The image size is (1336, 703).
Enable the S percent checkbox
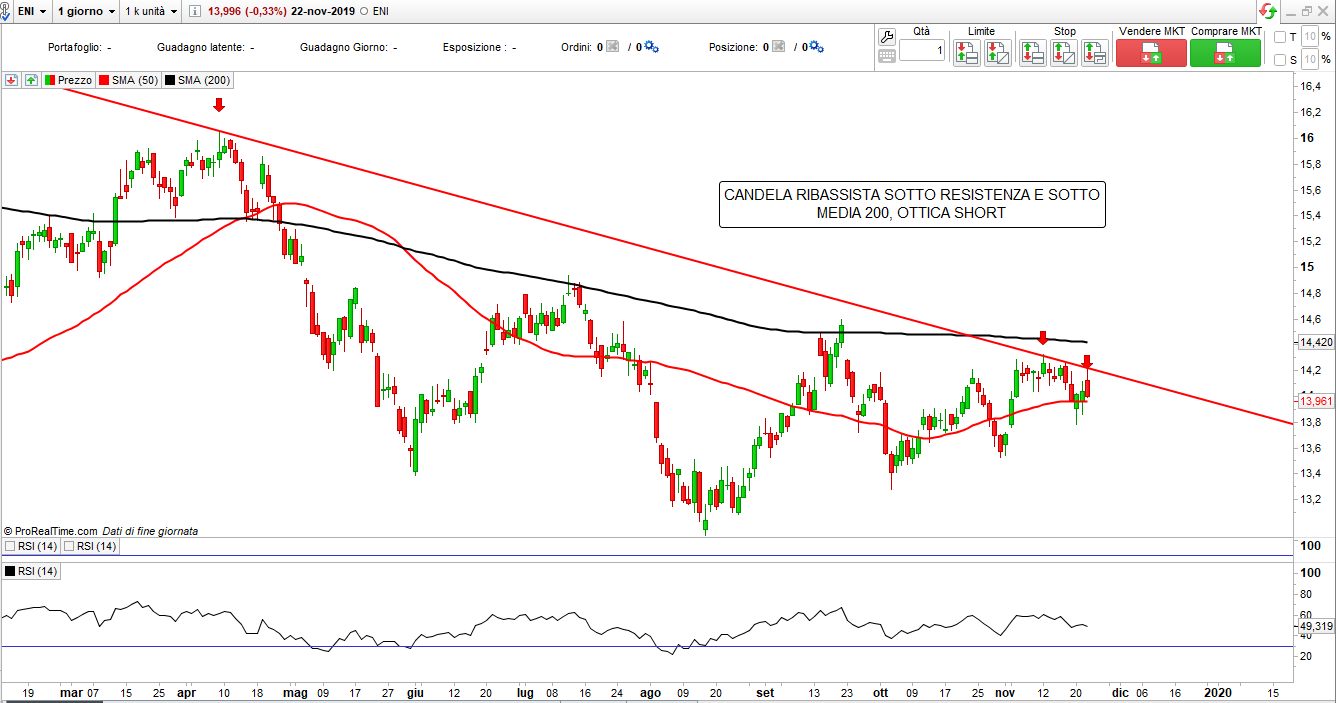(1281, 60)
